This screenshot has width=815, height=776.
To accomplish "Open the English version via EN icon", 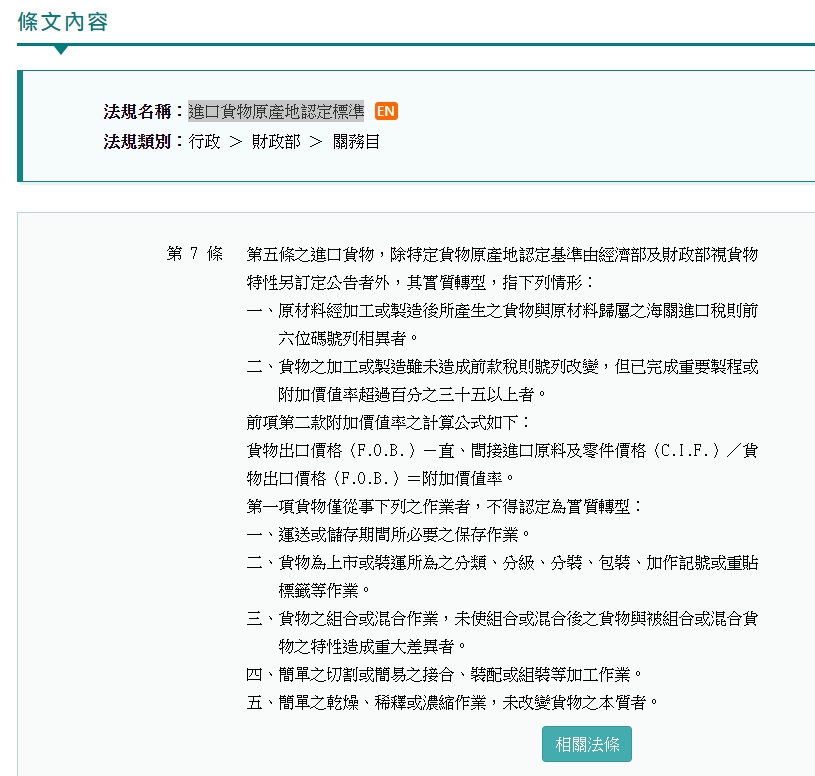I will [386, 111].
